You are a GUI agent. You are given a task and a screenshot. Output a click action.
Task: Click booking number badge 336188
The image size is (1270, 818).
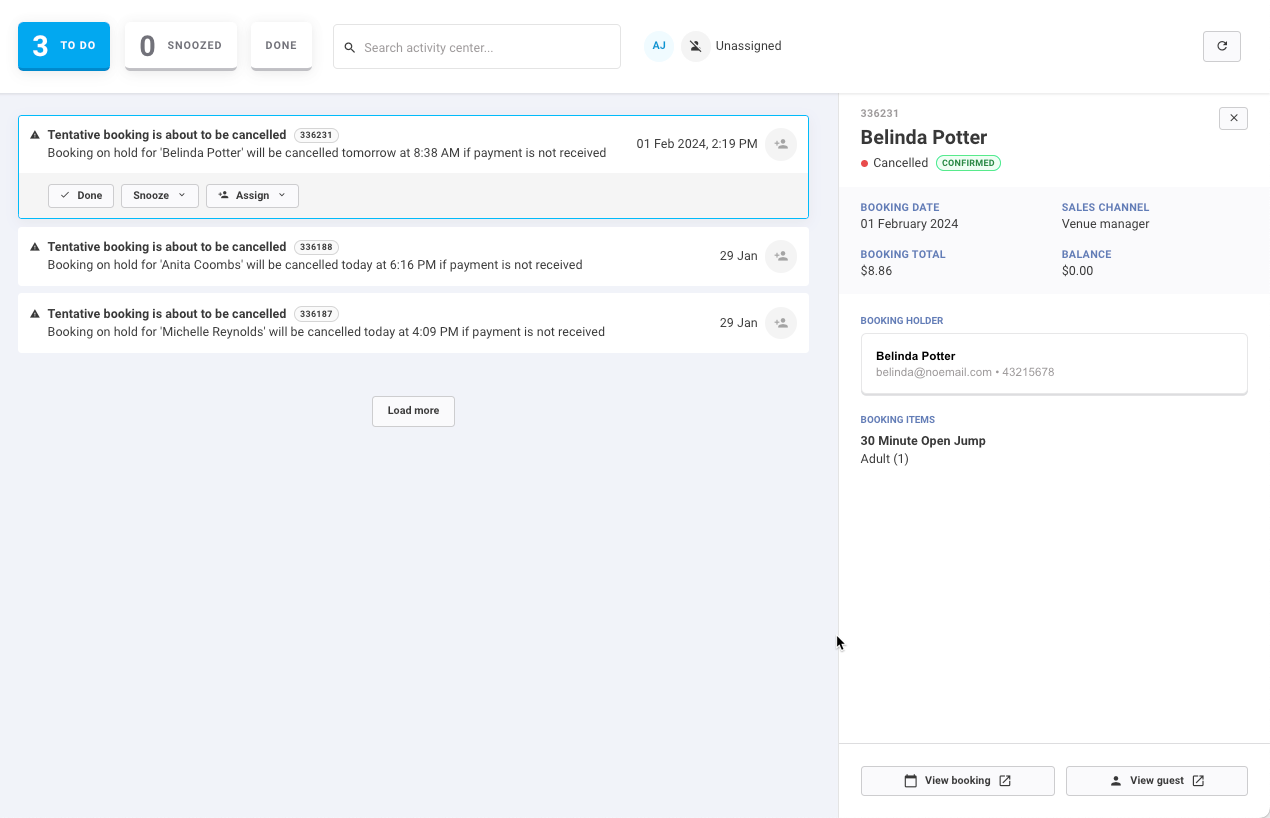click(316, 247)
